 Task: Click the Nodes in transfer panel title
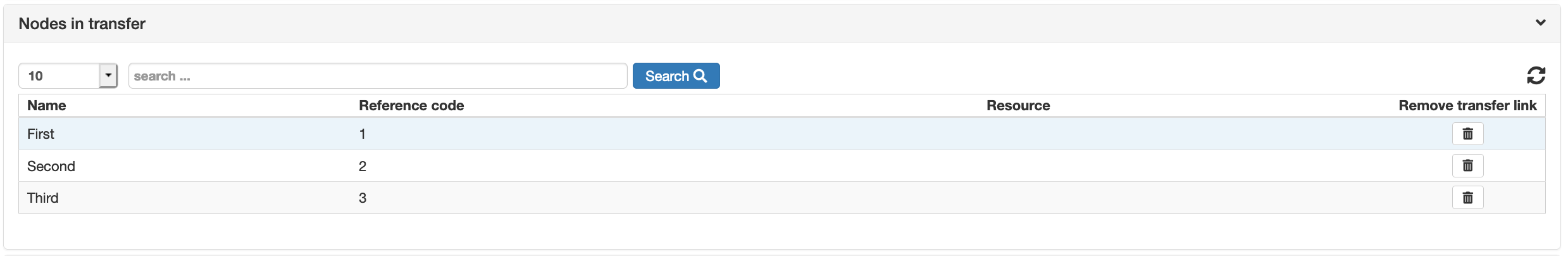(x=82, y=23)
